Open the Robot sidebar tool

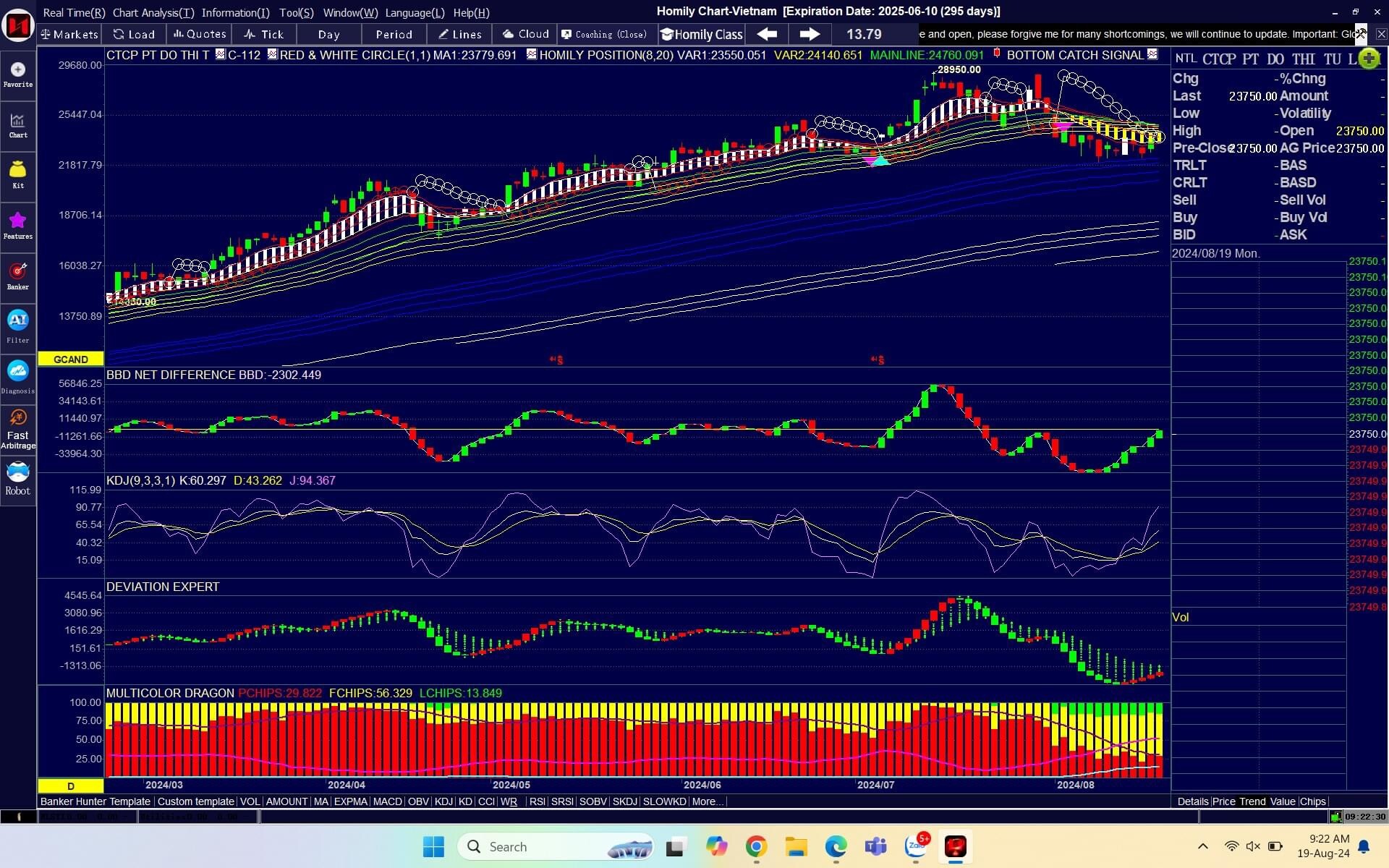click(x=18, y=480)
